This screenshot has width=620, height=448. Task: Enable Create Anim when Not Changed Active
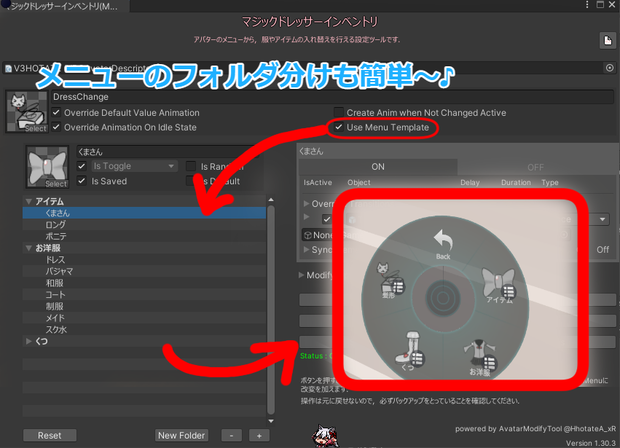[x=338, y=112]
